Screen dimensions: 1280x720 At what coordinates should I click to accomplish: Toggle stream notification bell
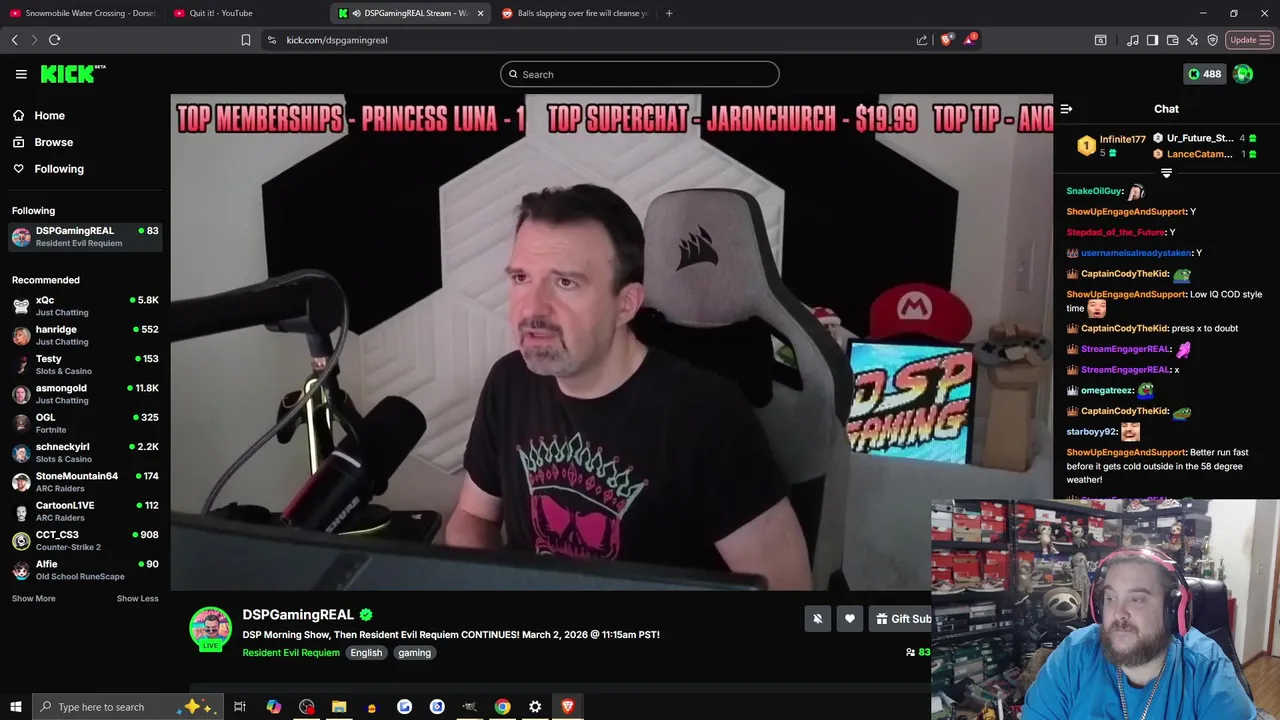817,619
